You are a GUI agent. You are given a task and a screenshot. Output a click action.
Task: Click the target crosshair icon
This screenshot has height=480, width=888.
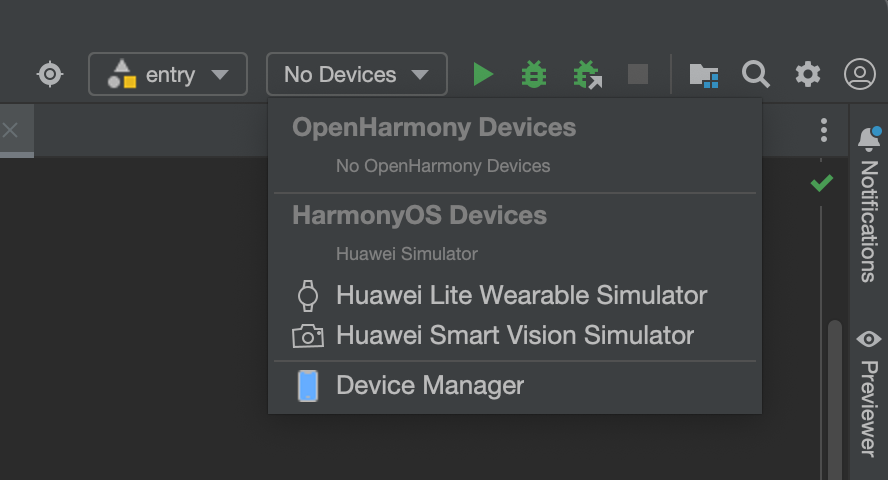tap(50, 74)
